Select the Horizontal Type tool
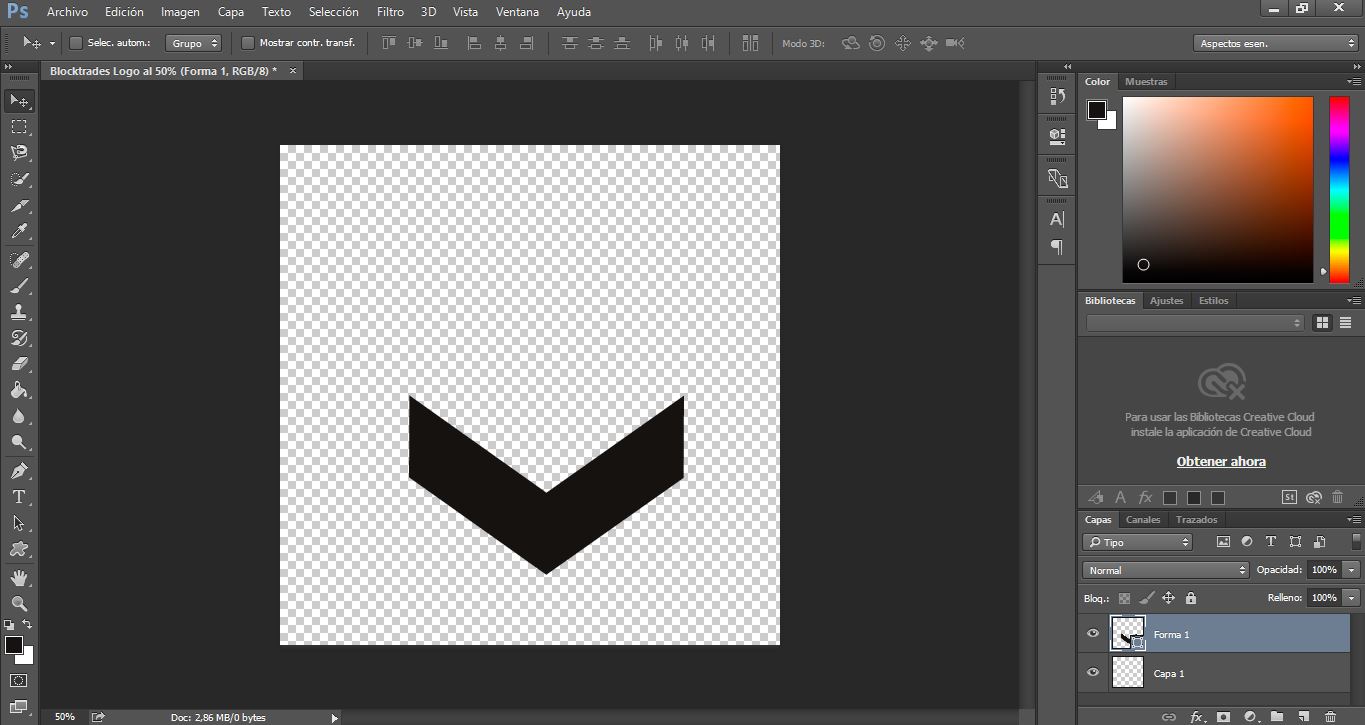This screenshot has width=1365, height=725. coord(19,496)
